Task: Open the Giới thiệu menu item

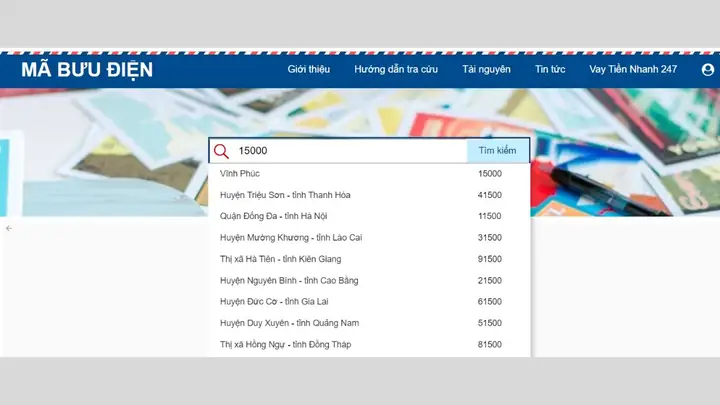Action: point(309,69)
